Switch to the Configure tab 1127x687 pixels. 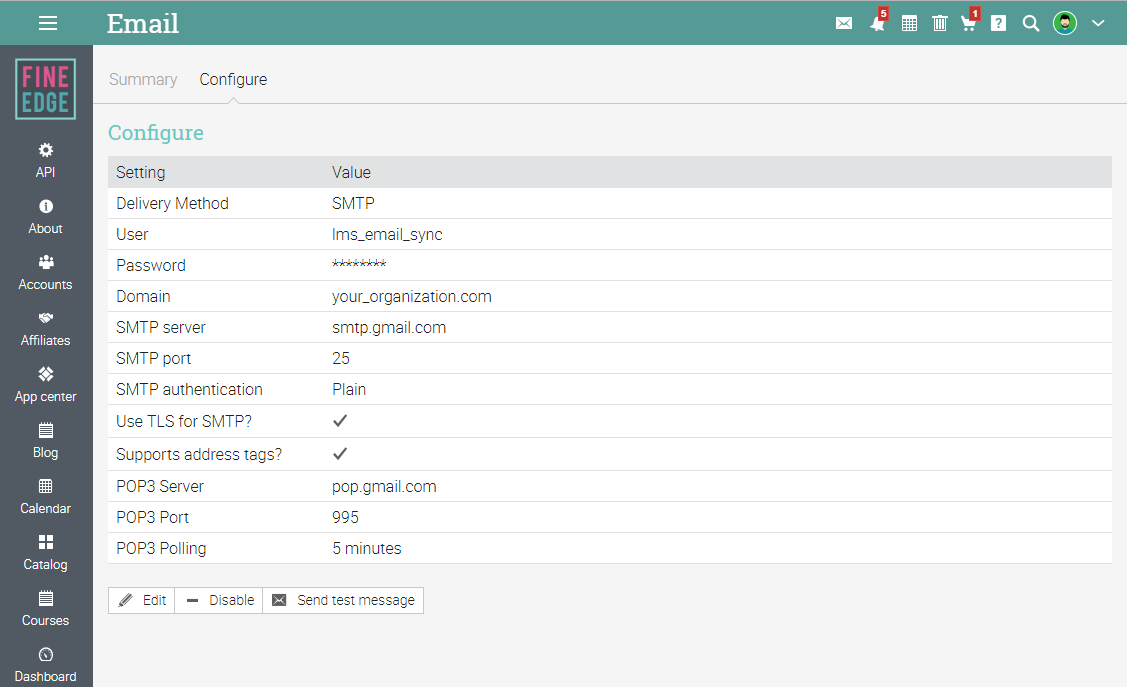[233, 79]
